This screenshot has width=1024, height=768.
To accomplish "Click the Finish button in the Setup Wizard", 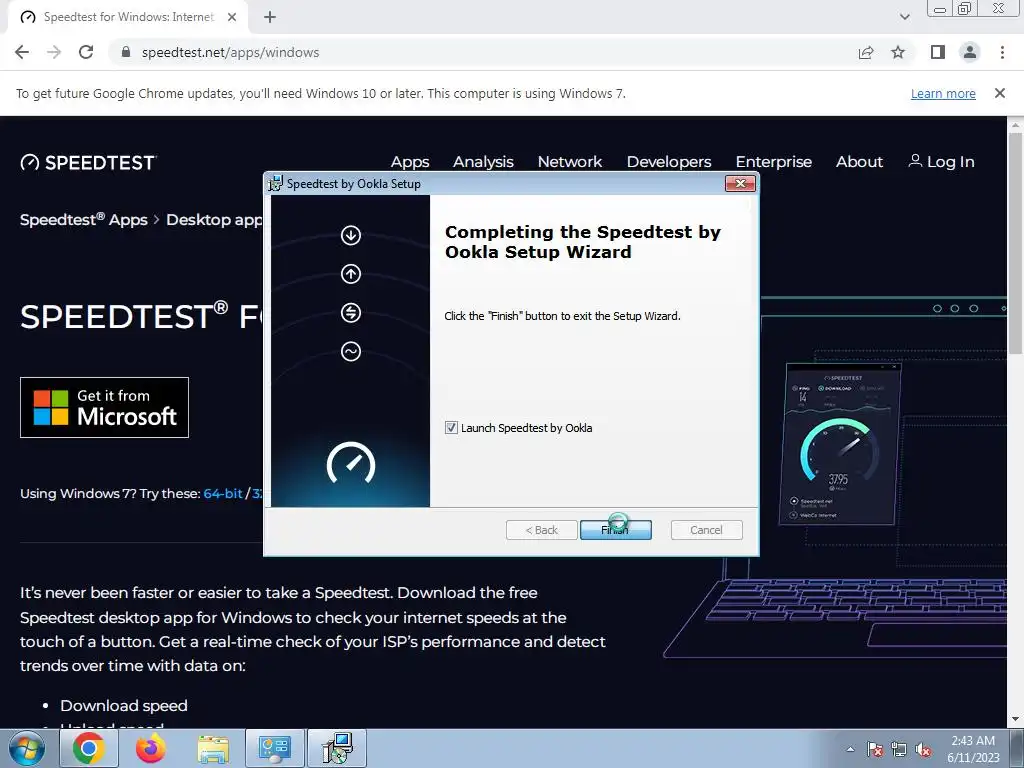I will pyautogui.click(x=615, y=530).
